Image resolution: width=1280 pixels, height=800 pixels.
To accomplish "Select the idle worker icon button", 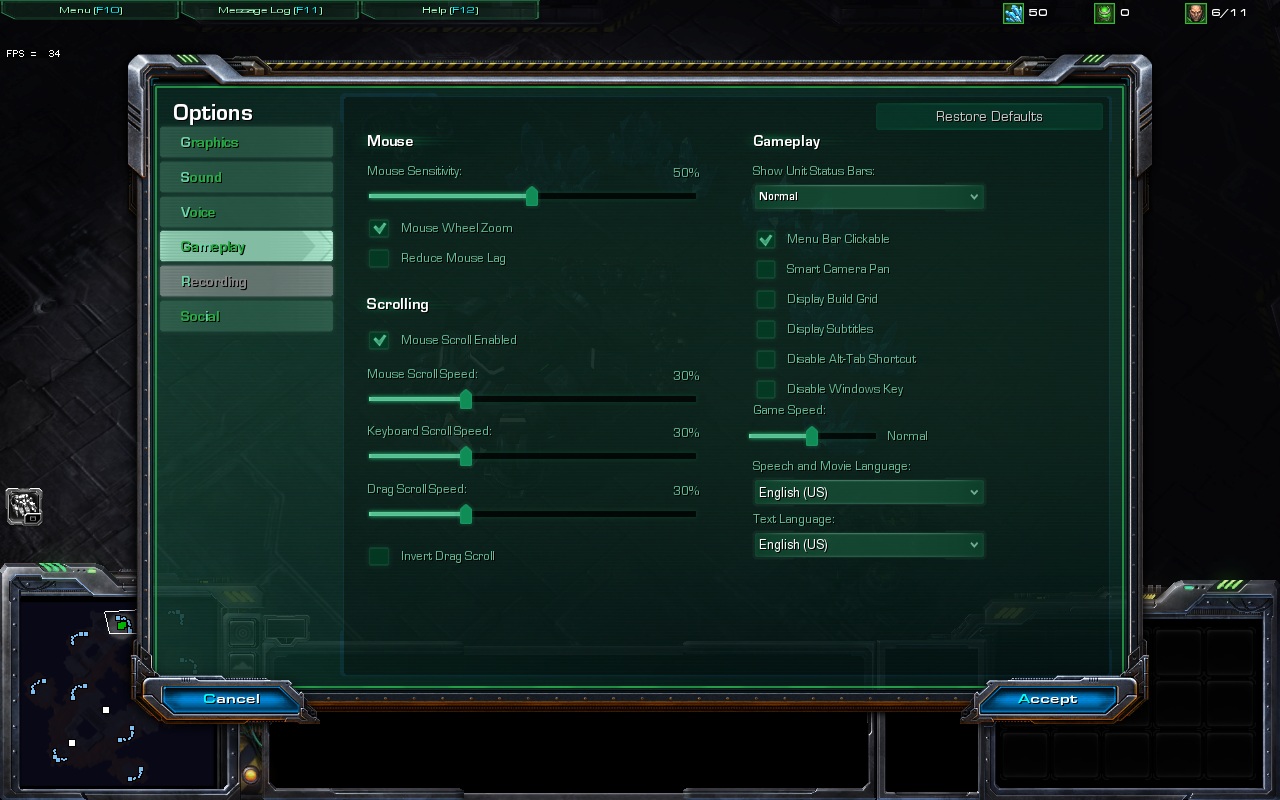I will [x=24, y=507].
